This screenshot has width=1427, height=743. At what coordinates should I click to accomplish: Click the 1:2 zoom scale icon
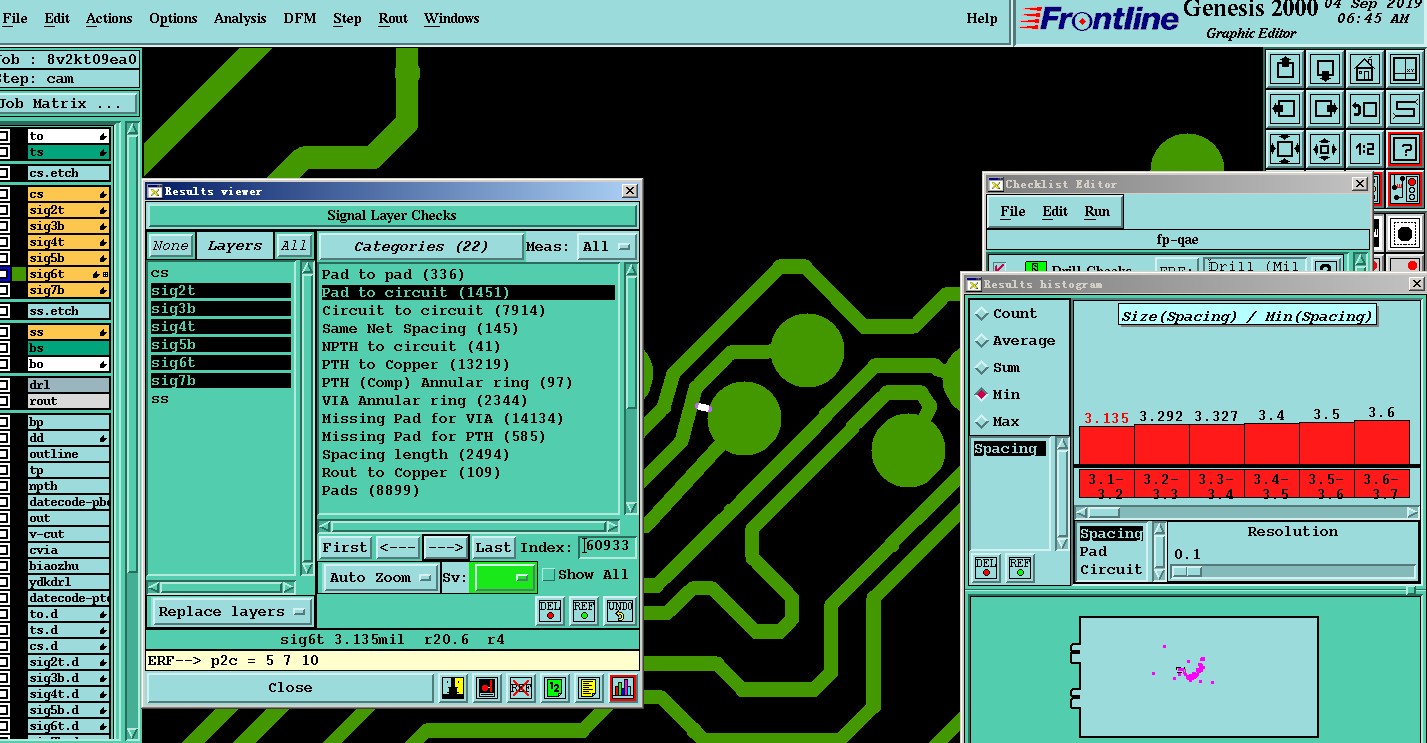(1365, 149)
